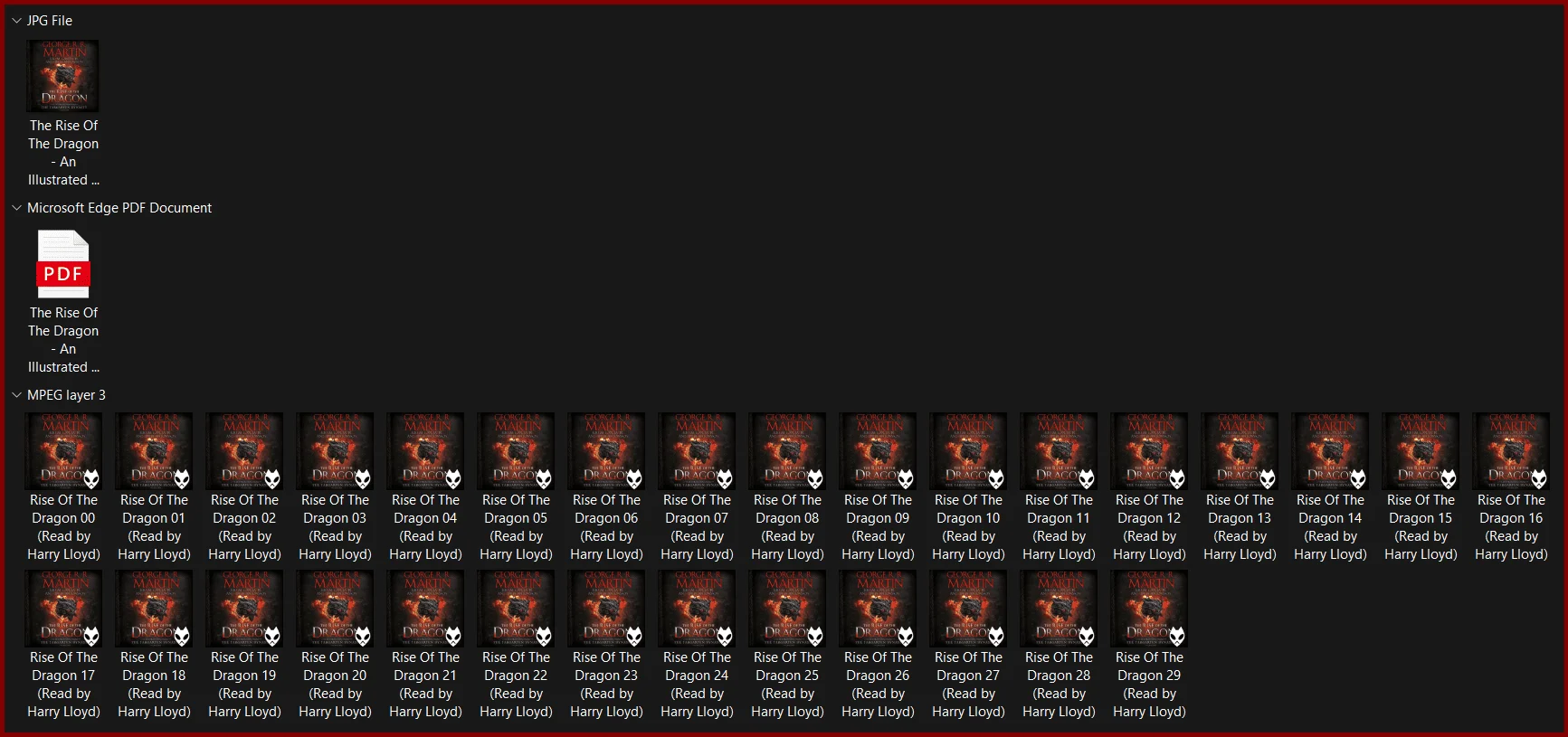This screenshot has width=1568, height=737.
Task: Select Rise Of The Dragon 12 audio icon
Action: pos(1149,451)
